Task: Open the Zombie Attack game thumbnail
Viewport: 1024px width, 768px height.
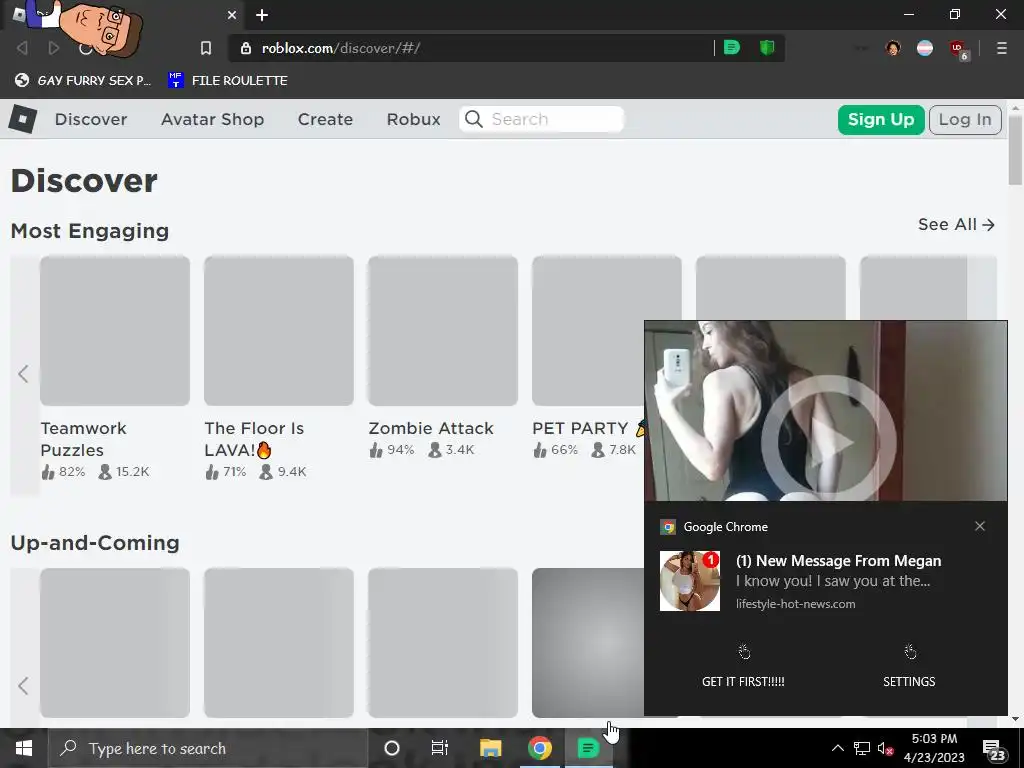Action: [x=443, y=330]
